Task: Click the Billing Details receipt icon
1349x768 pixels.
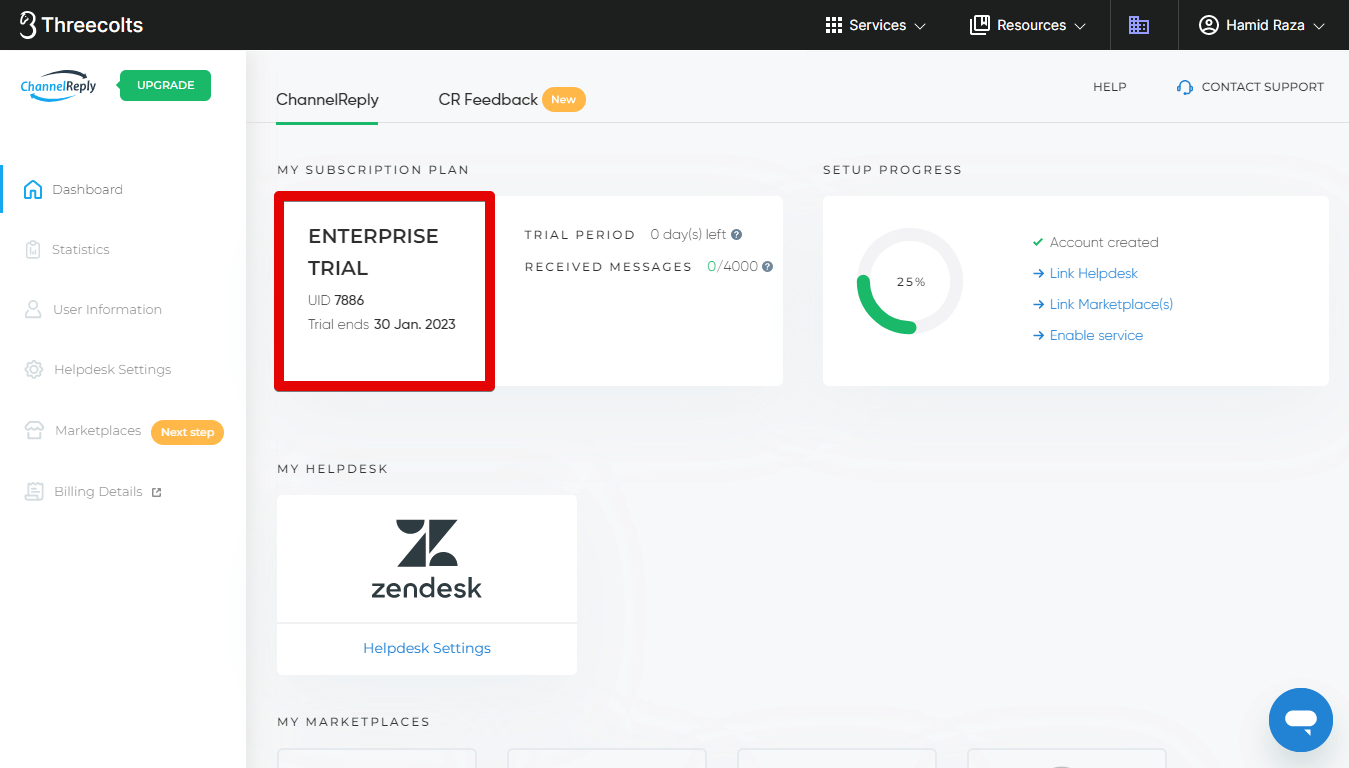Action: pos(35,491)
